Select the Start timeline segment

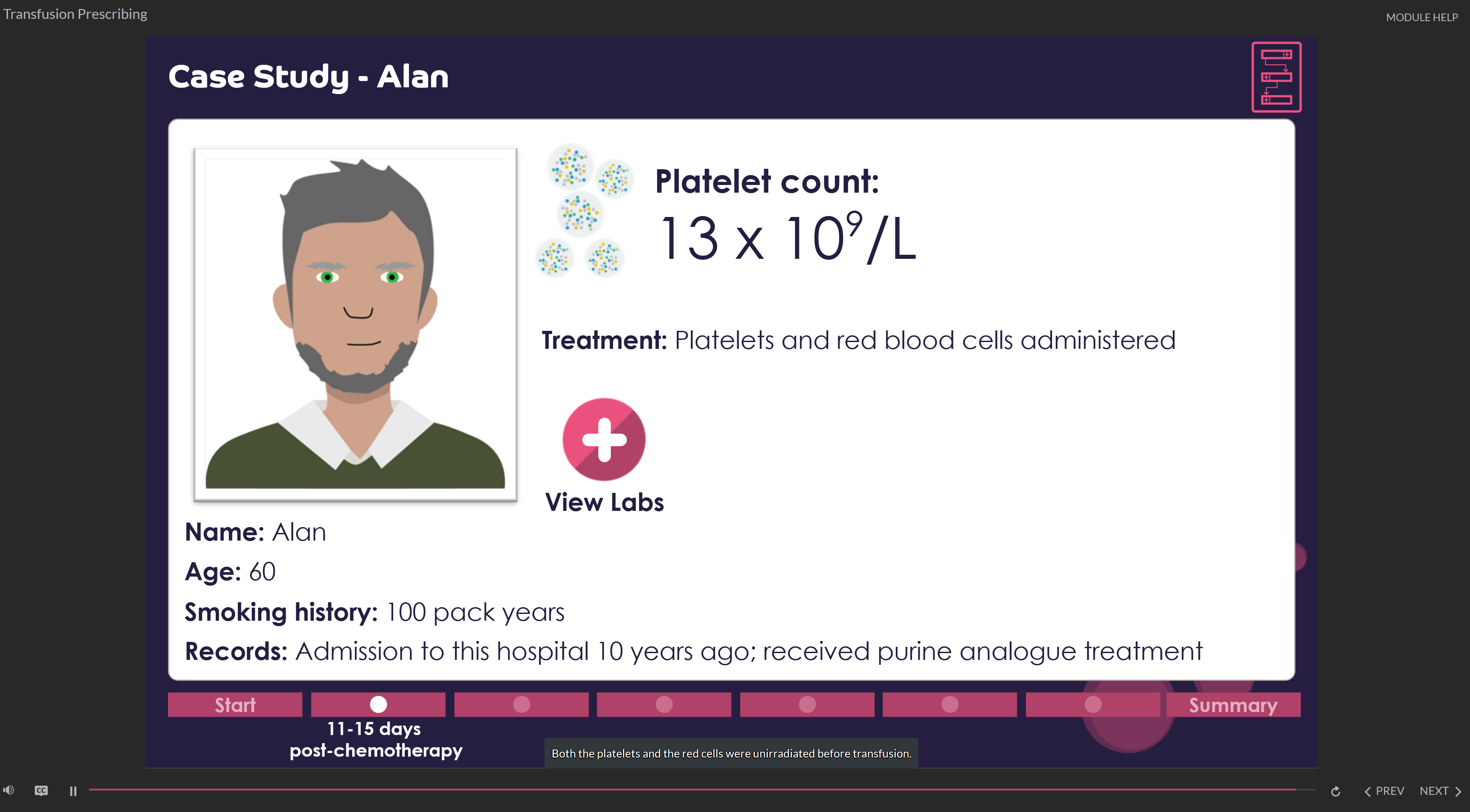pyautogui.click(x=235, y=705)
